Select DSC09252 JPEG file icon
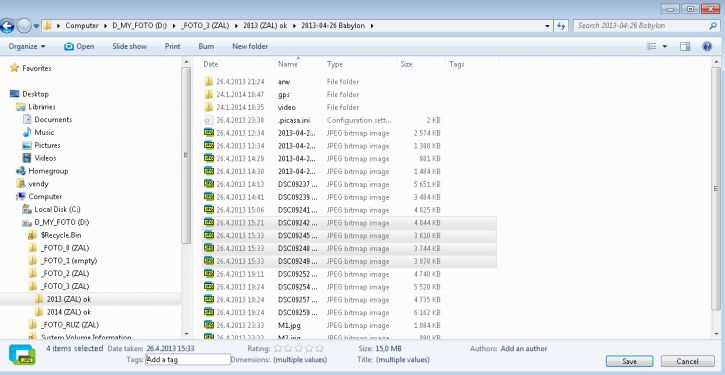The image size is (725, 375). tap(209, 274)
